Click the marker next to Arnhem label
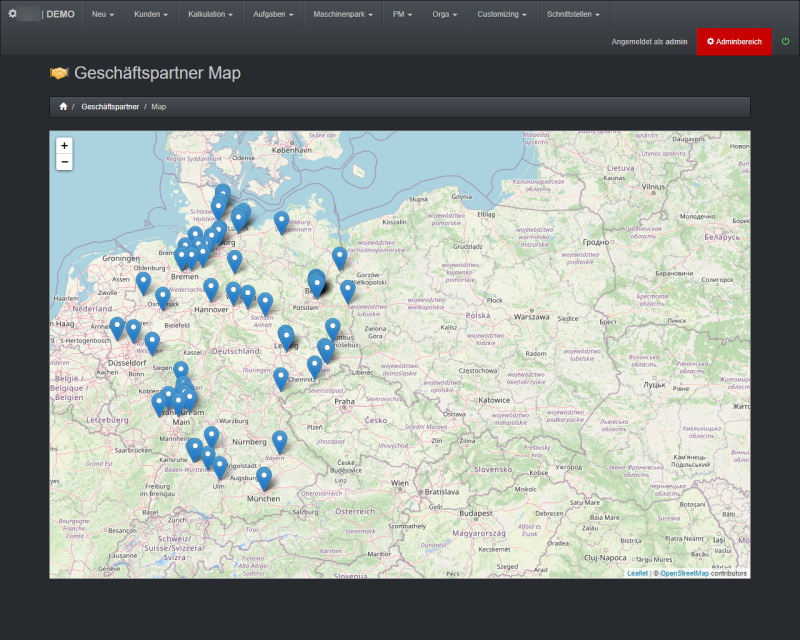 click(117, 328)
